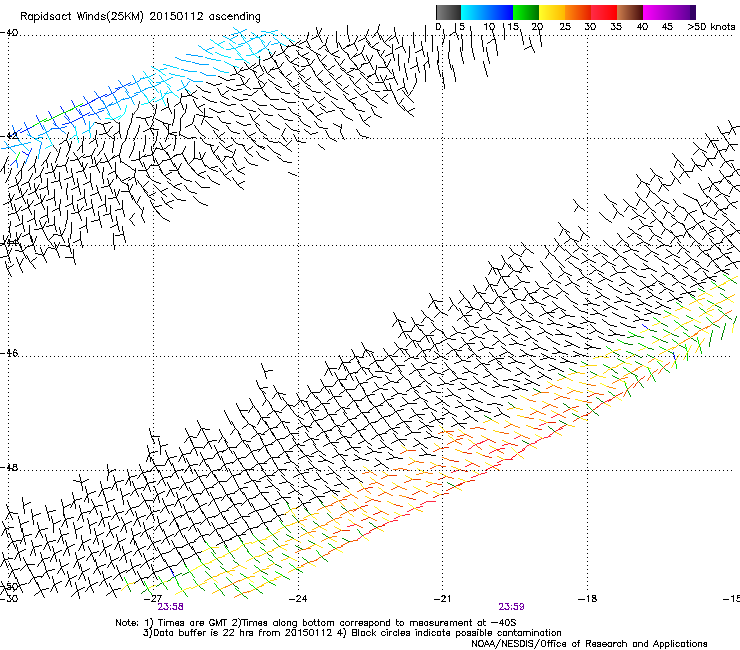Click the NOAA/NESDIS credit line
The image size is (740, 650).
(589, 644)
